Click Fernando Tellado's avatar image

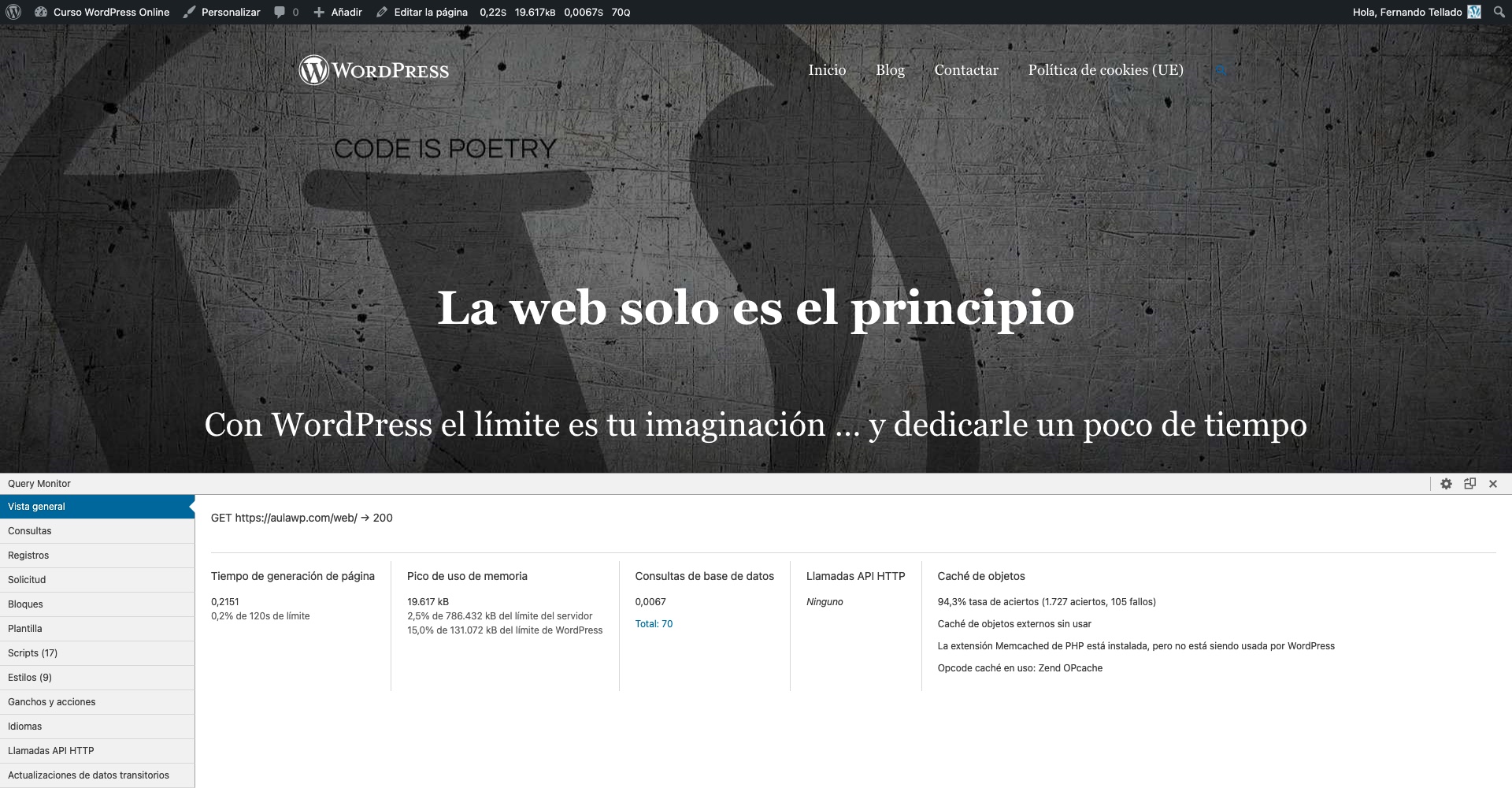click(1474, 12)
